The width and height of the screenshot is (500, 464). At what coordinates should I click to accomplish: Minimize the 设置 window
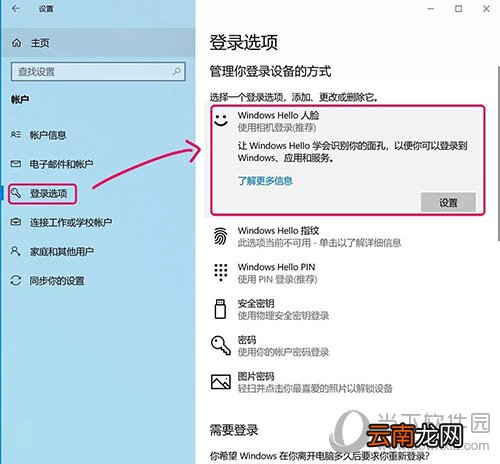[x=431, y=9]
